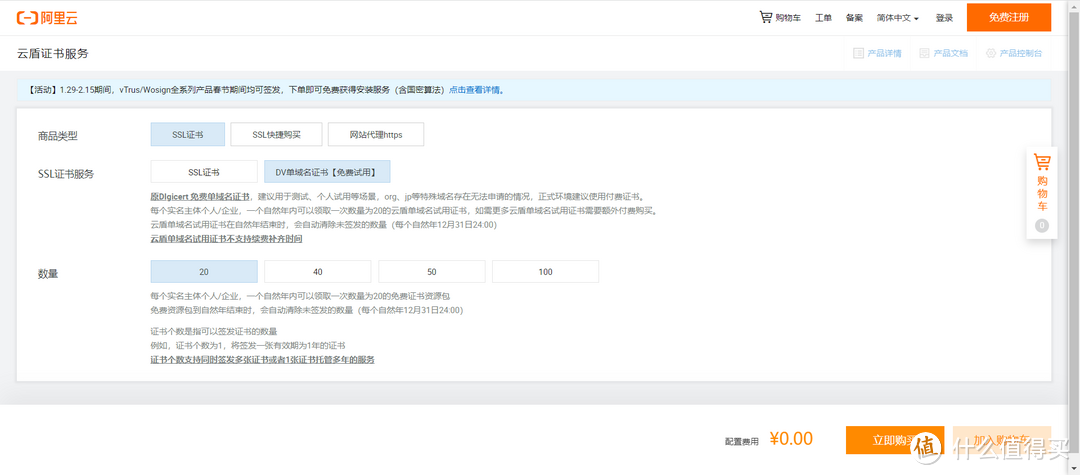Screen dimensions: 1080x475
Task: Choose SSL证书 under SSL certificate service
Action: pyautogui.click(x=204, y=171)
